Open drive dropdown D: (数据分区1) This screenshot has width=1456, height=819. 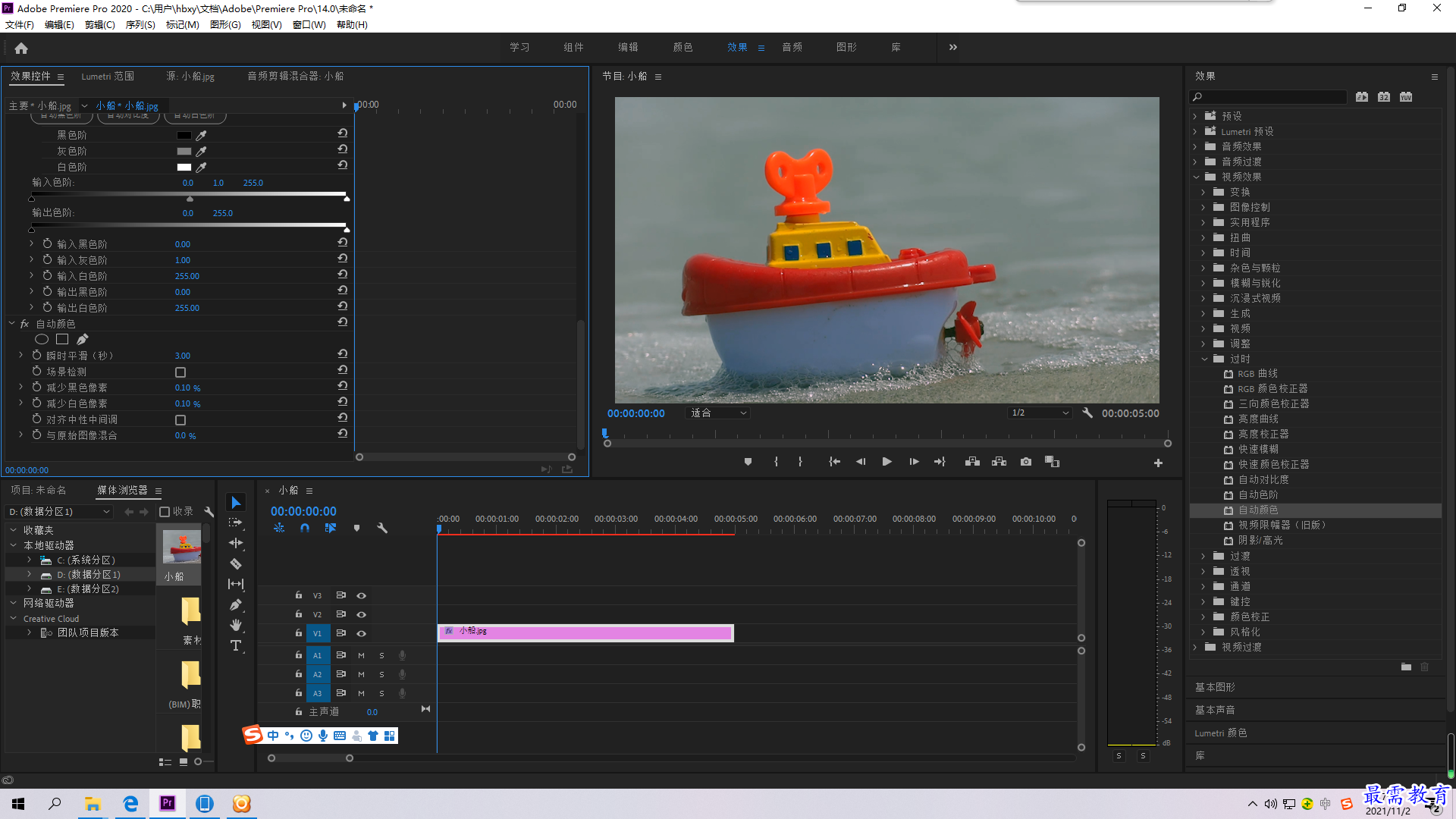[59, 512]
